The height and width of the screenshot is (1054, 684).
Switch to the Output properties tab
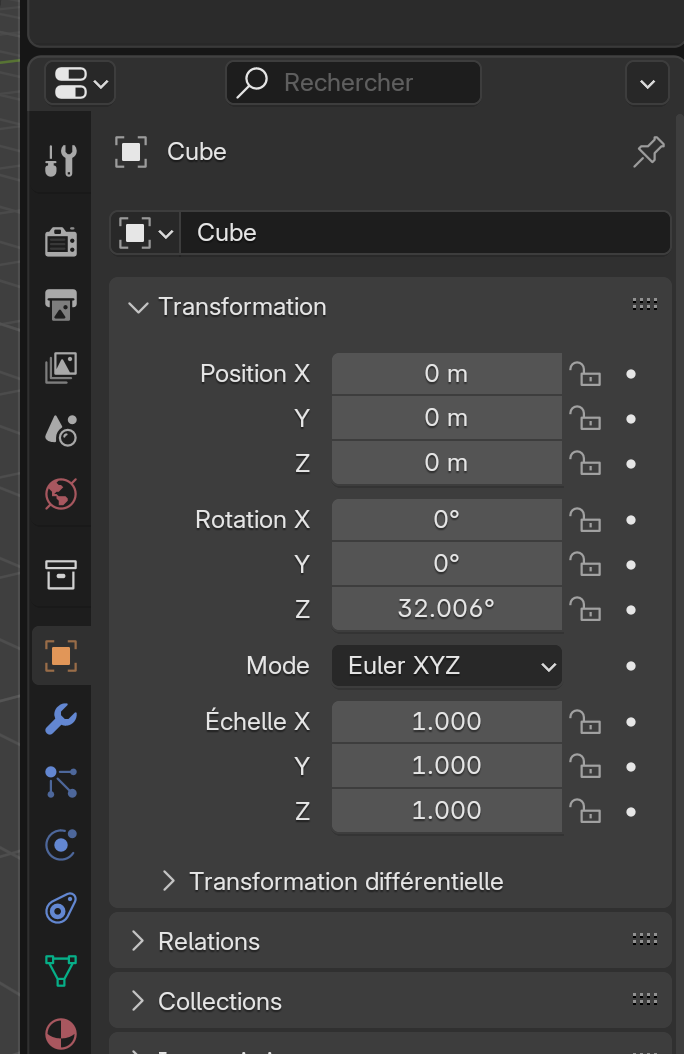pos(61,305)
